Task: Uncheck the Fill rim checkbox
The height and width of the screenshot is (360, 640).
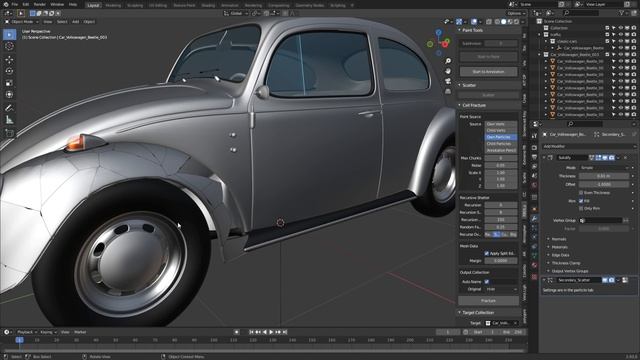Action: coord(581,201)
